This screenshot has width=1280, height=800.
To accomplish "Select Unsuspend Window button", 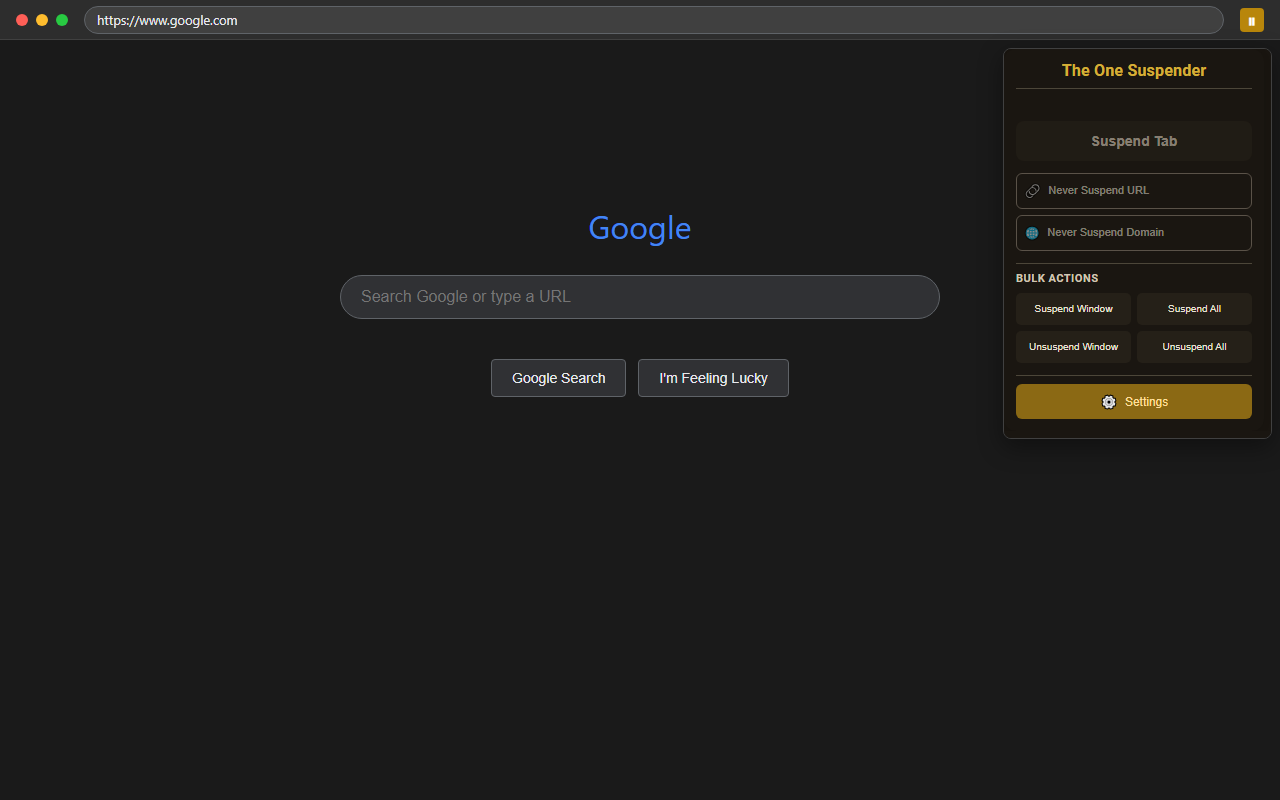I will (1073, 347).
